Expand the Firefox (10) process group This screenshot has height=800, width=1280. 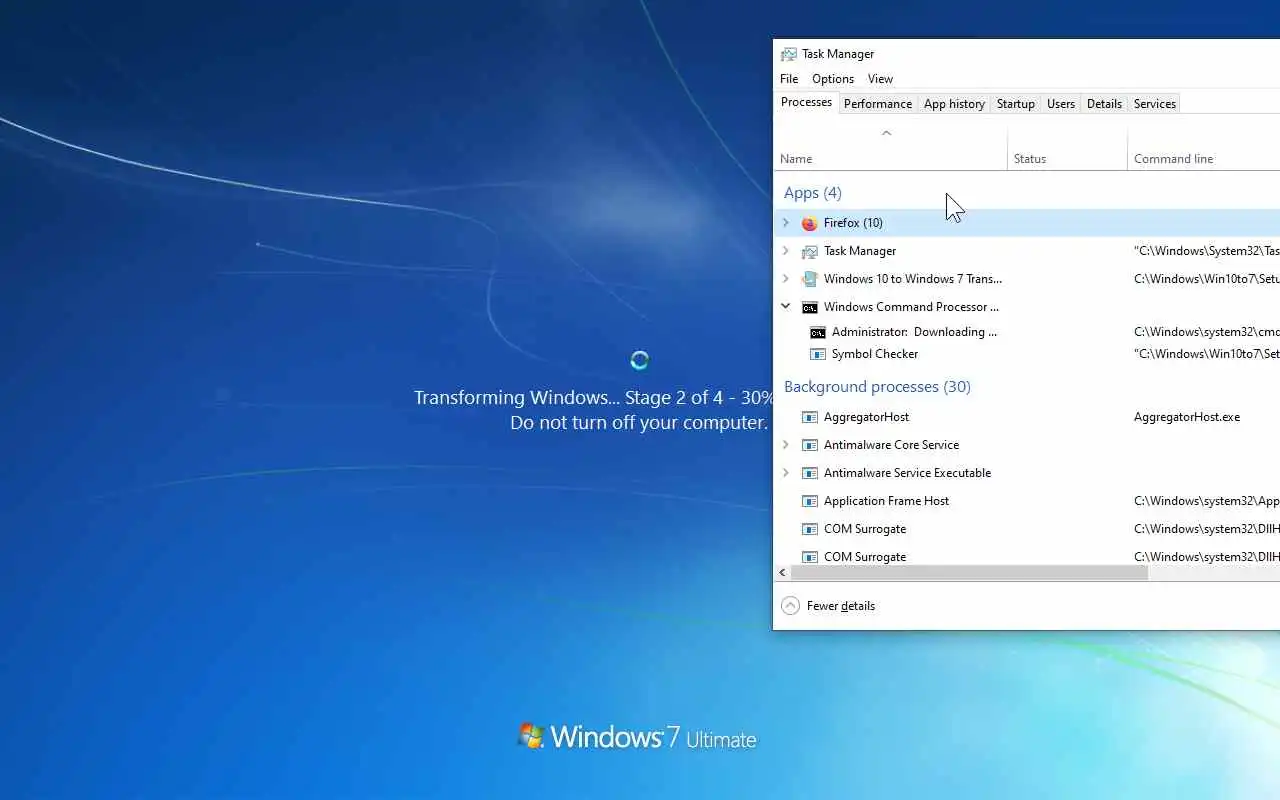(786, 223)
